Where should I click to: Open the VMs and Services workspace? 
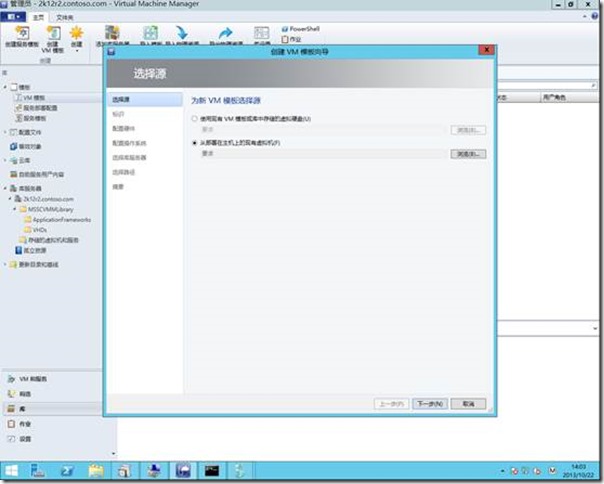tap(27, 379)
